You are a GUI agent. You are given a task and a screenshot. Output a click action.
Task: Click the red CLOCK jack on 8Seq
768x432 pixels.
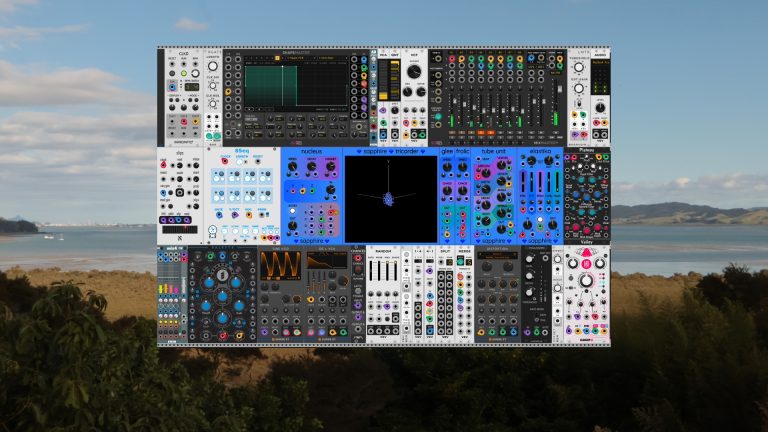point(224,161)
